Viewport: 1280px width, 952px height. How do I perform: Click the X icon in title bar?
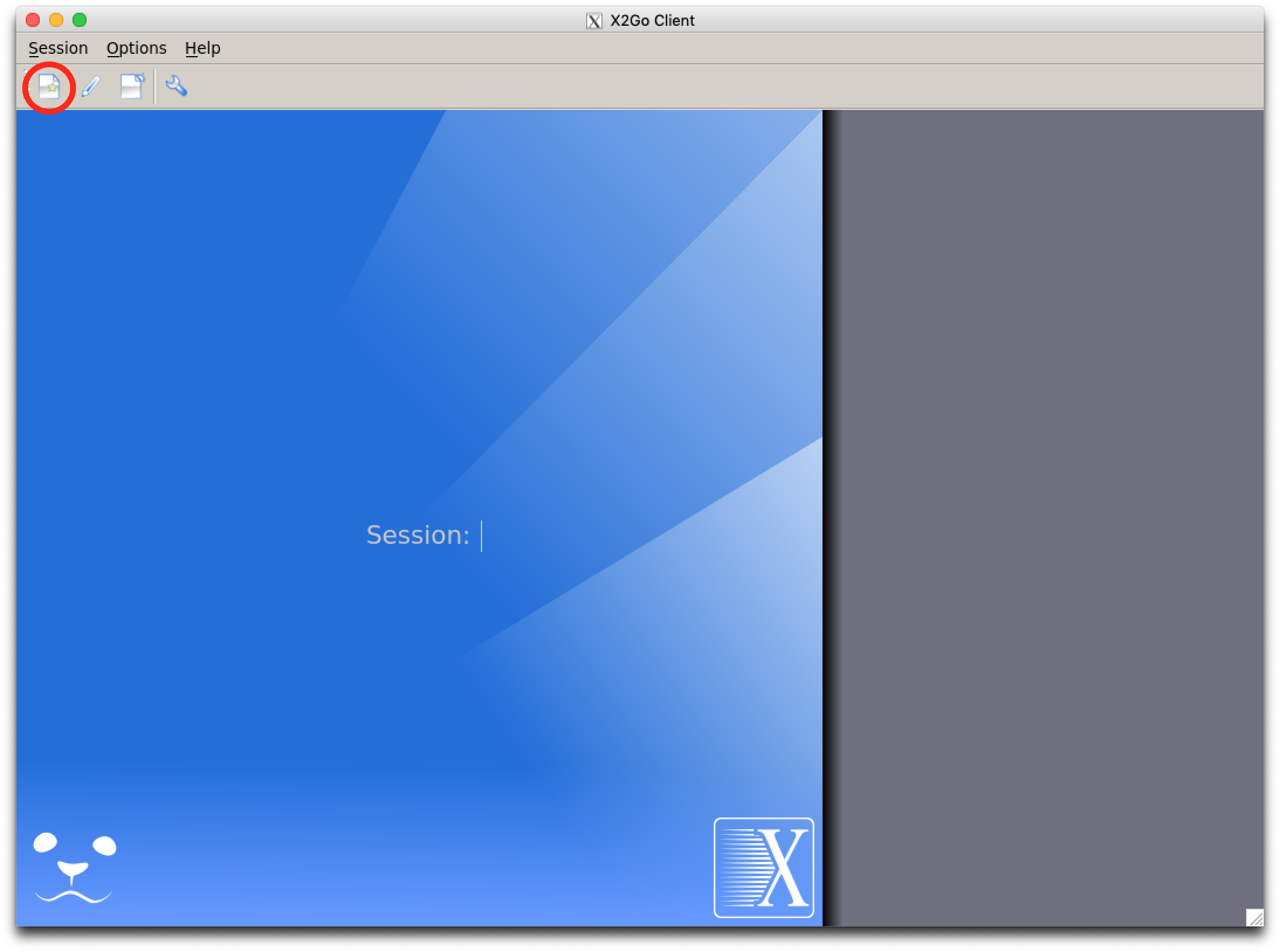(x=594, y=21)
